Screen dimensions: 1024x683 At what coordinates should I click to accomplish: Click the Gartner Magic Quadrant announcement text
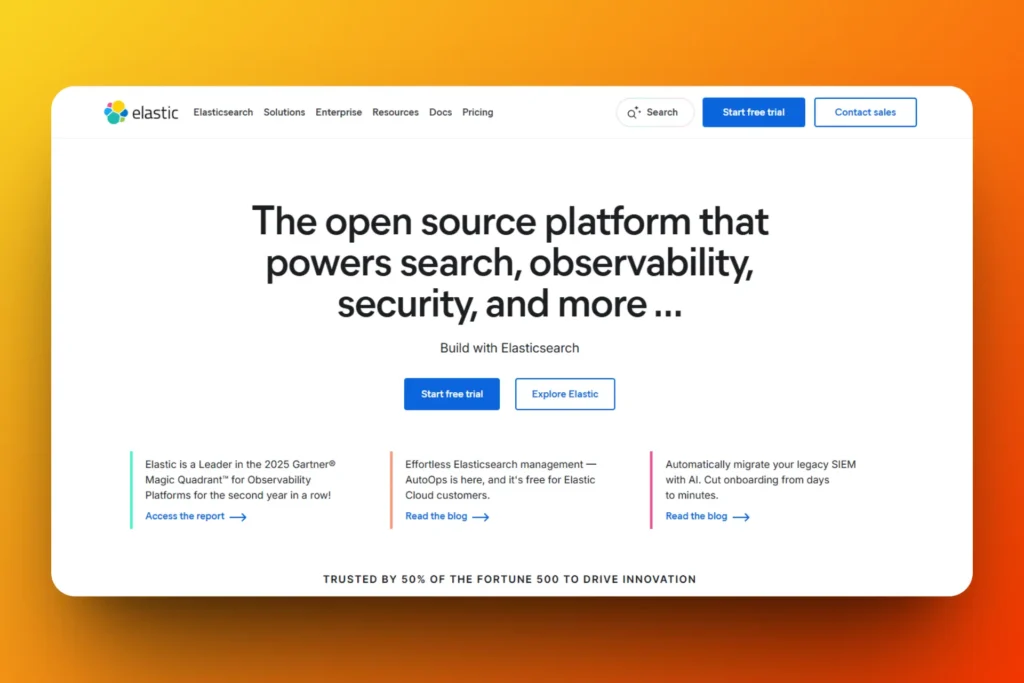tap(240, 479)
